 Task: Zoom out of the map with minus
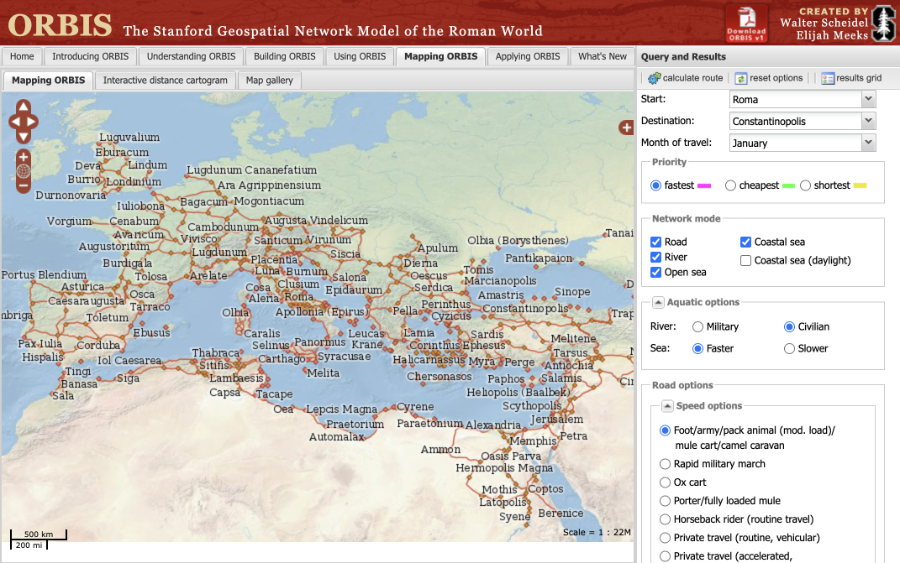click(x=23, y=185)
